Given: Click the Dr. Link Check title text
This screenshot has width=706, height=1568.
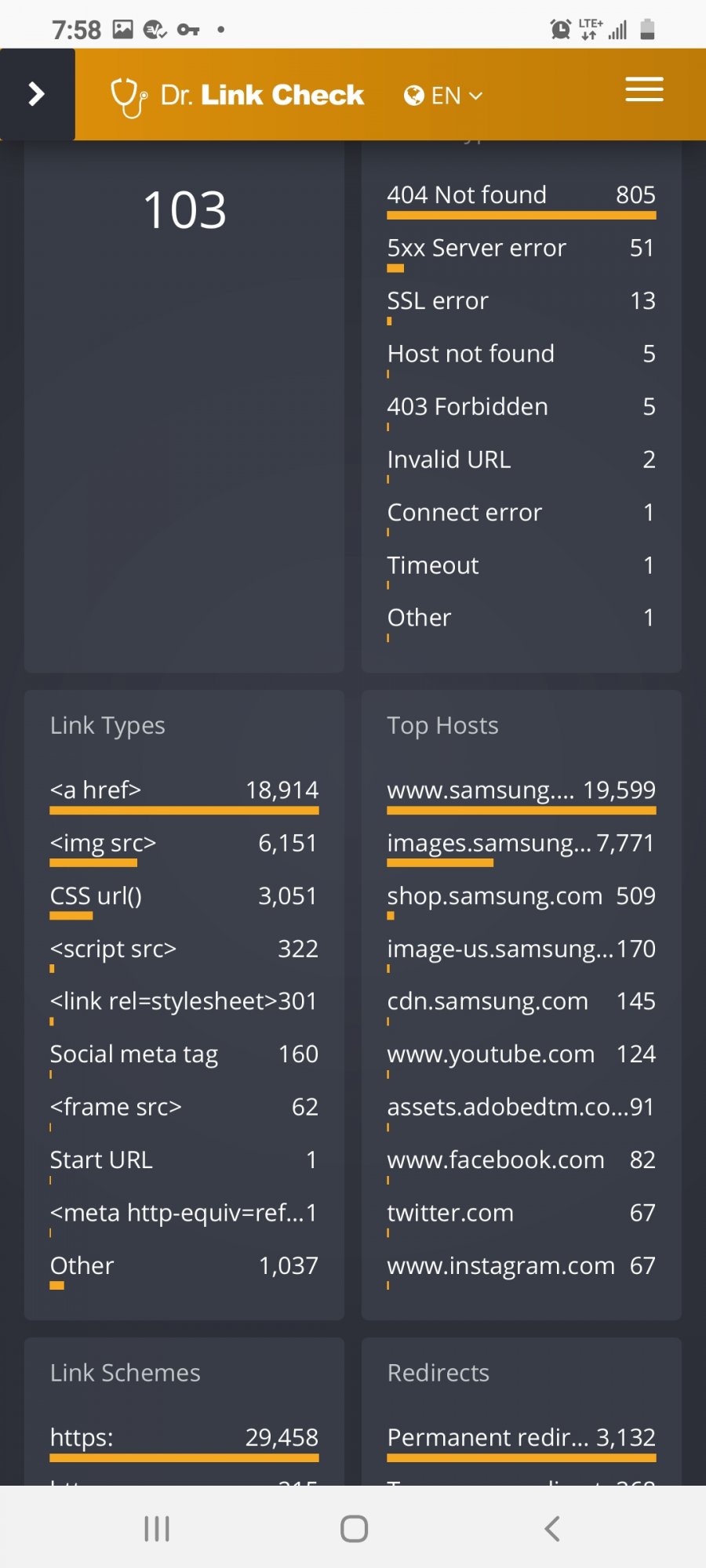Looking at the screenshot, I should [262, 95].
